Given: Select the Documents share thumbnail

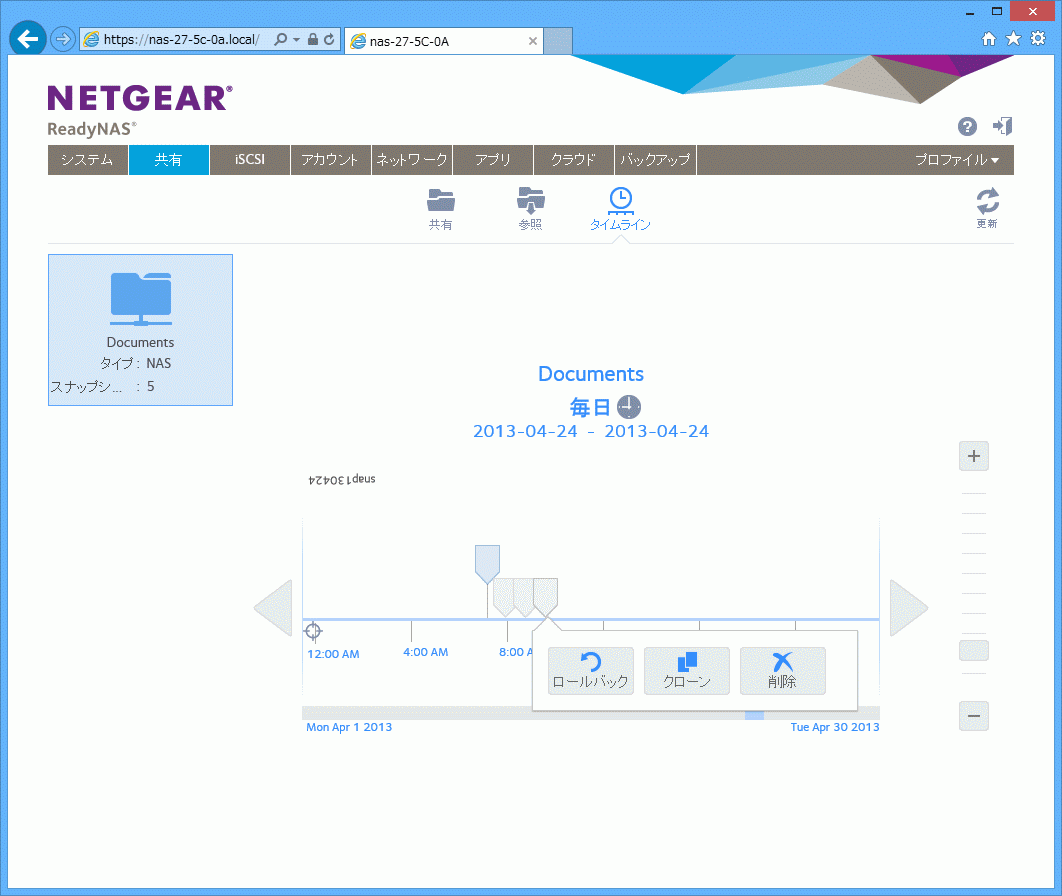Looking at the screenshot, I should point(140,329).
